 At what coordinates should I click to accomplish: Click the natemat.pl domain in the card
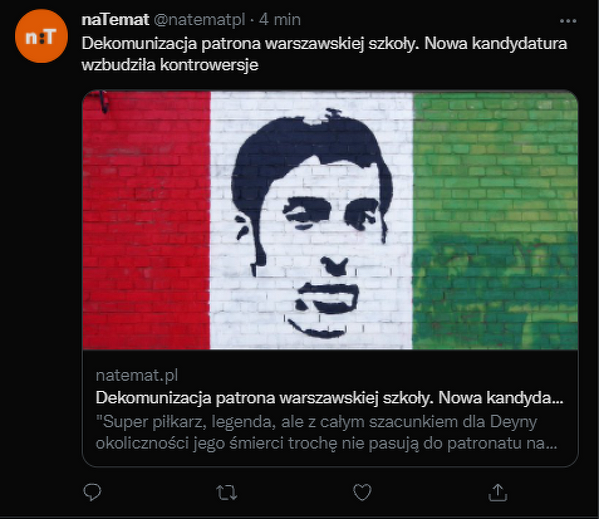click(137, 375)
